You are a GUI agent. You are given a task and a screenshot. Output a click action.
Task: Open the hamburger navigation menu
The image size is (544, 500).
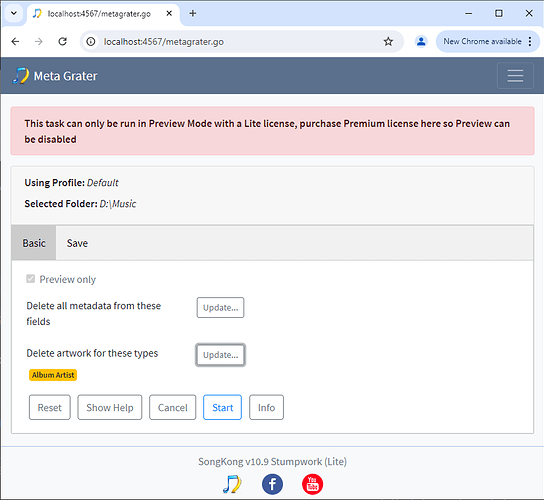click(x=515, y=76)
